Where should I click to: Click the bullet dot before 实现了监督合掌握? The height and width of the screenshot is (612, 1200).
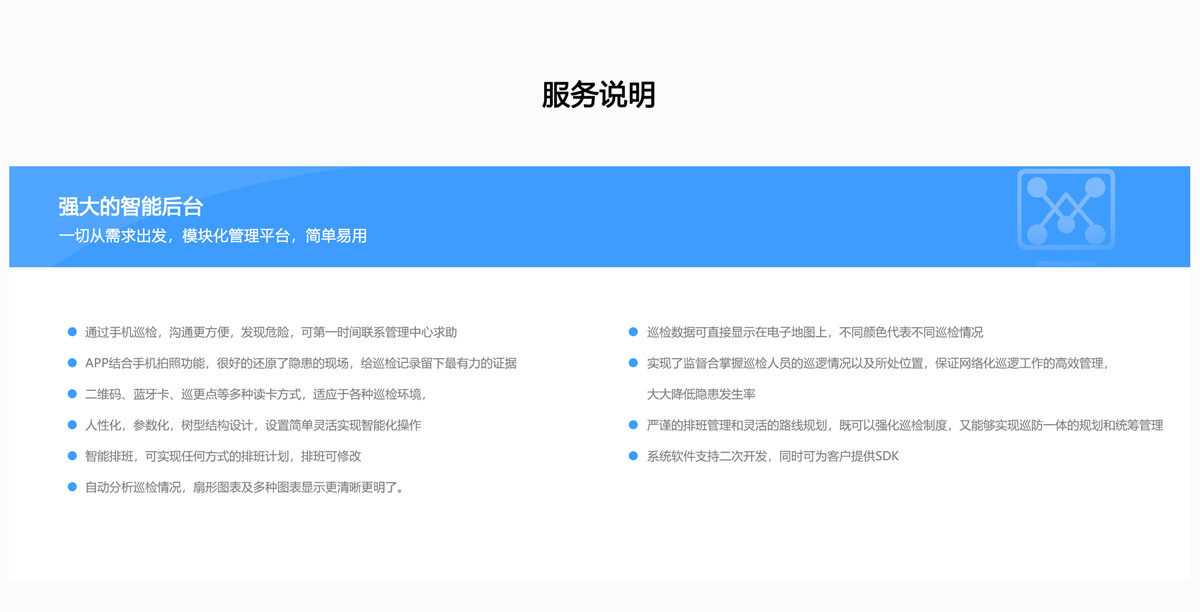coord(633,363)
